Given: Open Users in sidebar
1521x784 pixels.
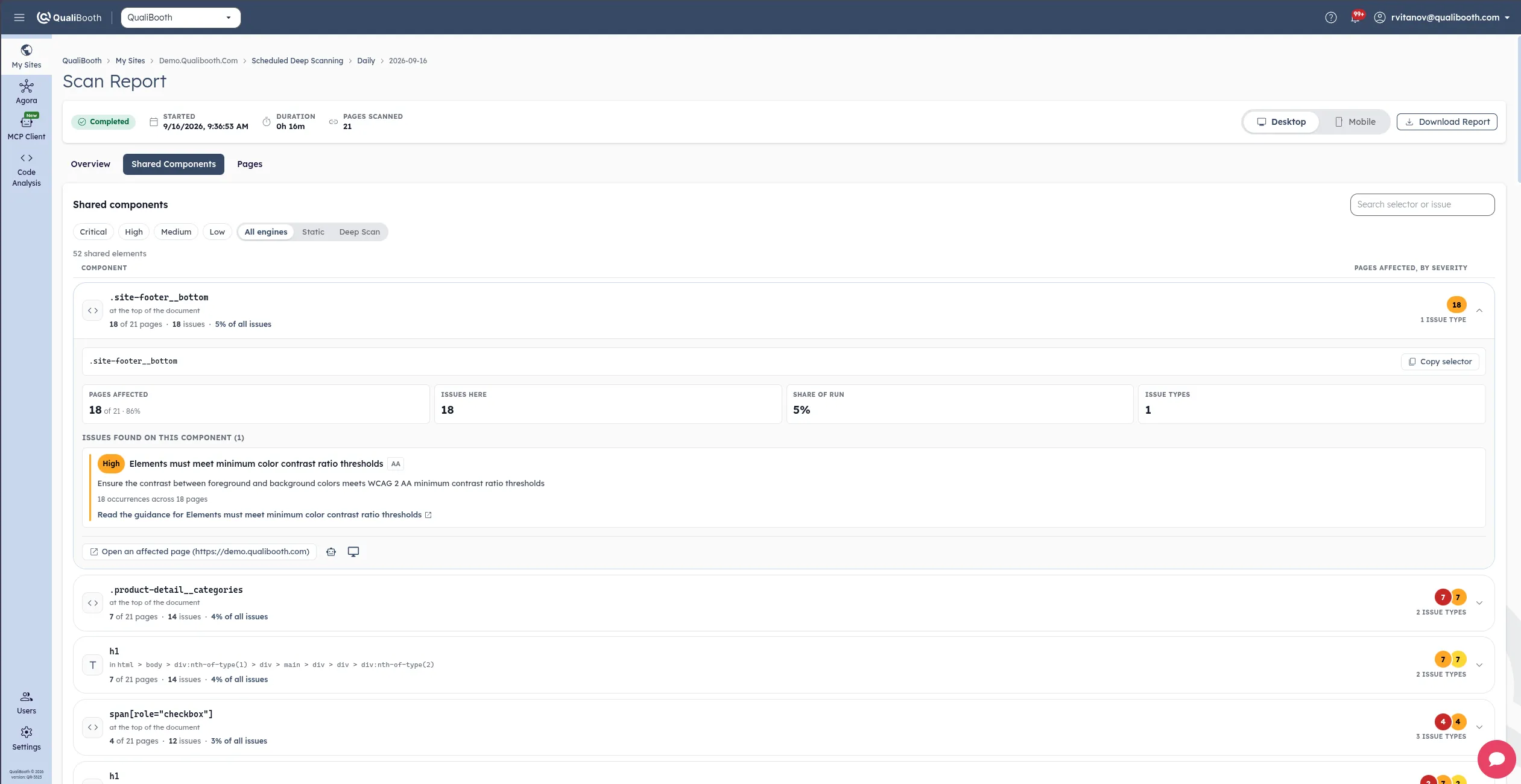Looking at the screenshot, I should pyautogui.click(x=27, y=703).
